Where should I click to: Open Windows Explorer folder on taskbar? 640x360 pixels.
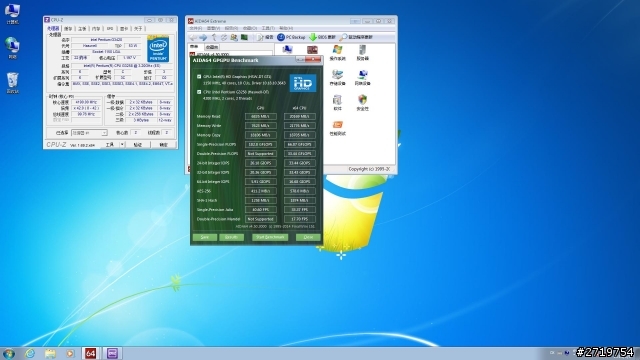click(50, 353)
